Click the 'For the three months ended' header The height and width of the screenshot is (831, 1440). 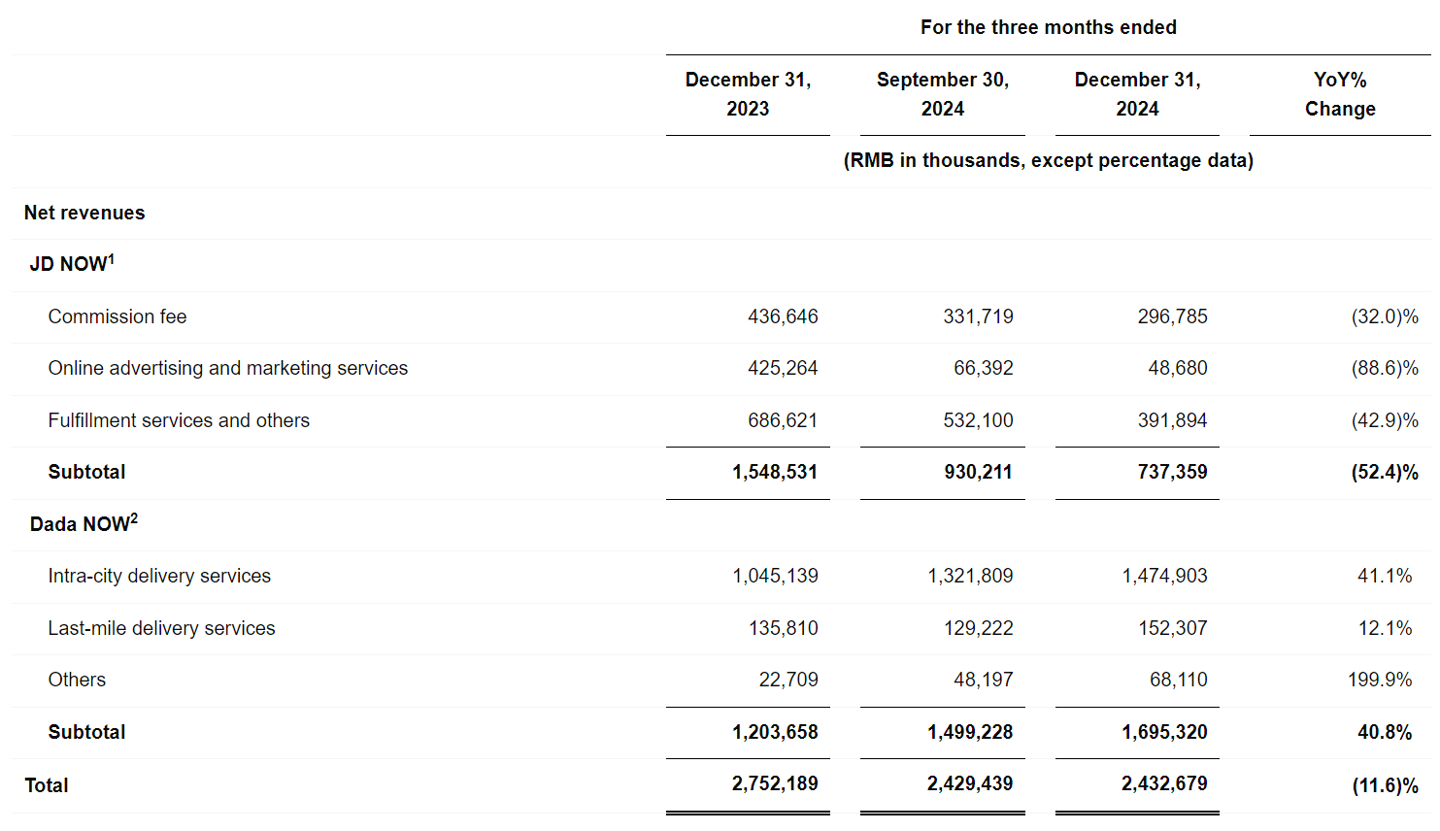point(1048,28)
